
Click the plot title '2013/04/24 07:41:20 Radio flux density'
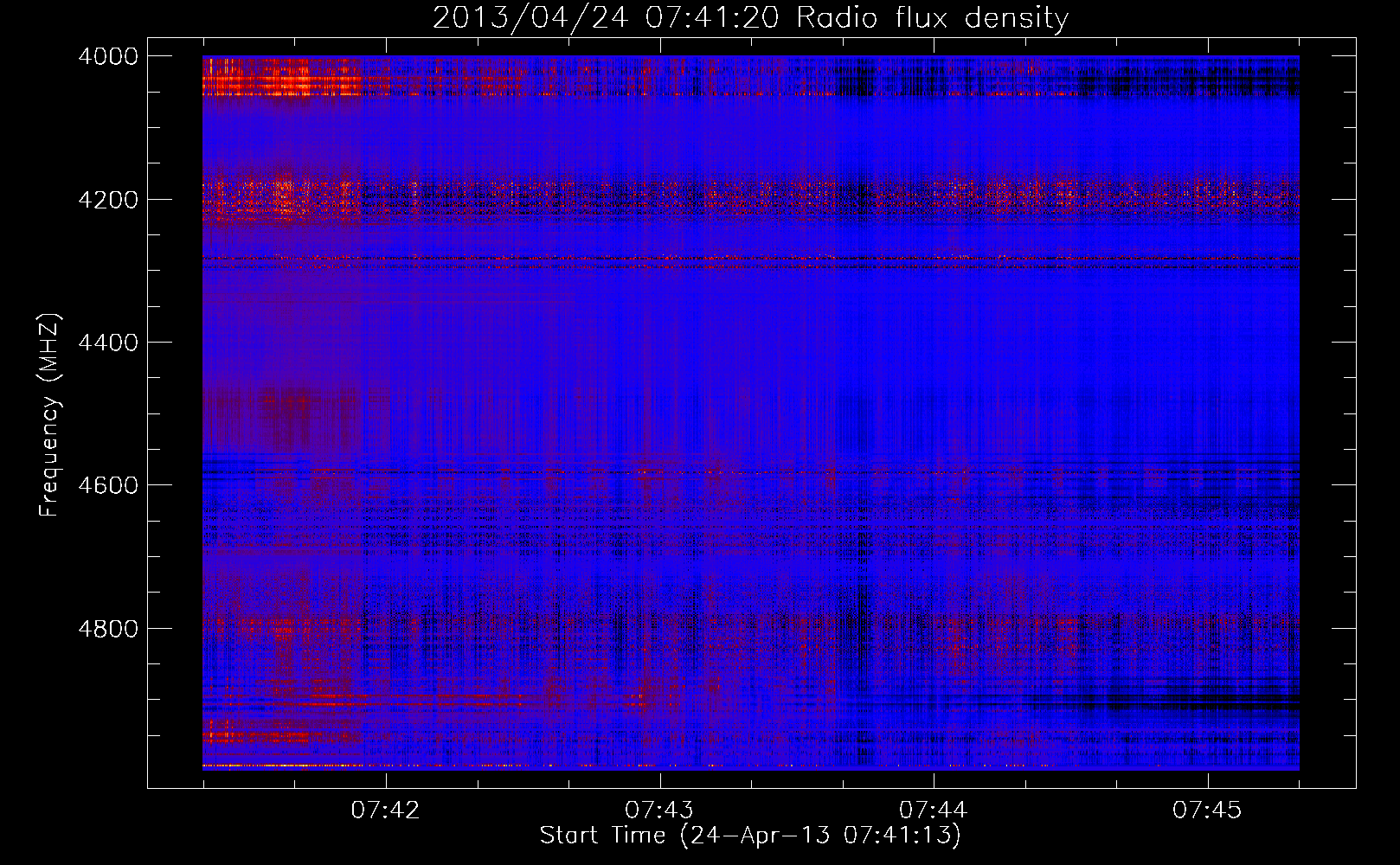[750, 17]
